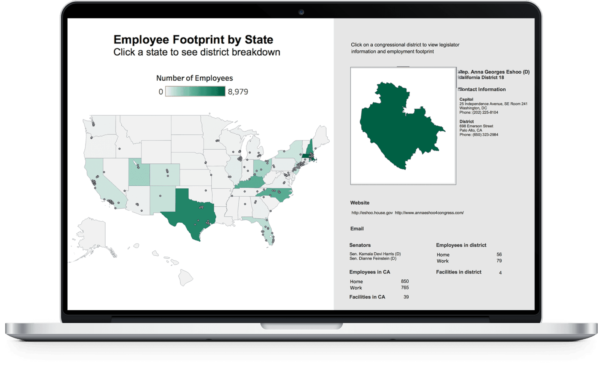The image size is (600, 366).
Task: Click Sen. Kamala Devi Harris entry
Action: pos(375,254)
